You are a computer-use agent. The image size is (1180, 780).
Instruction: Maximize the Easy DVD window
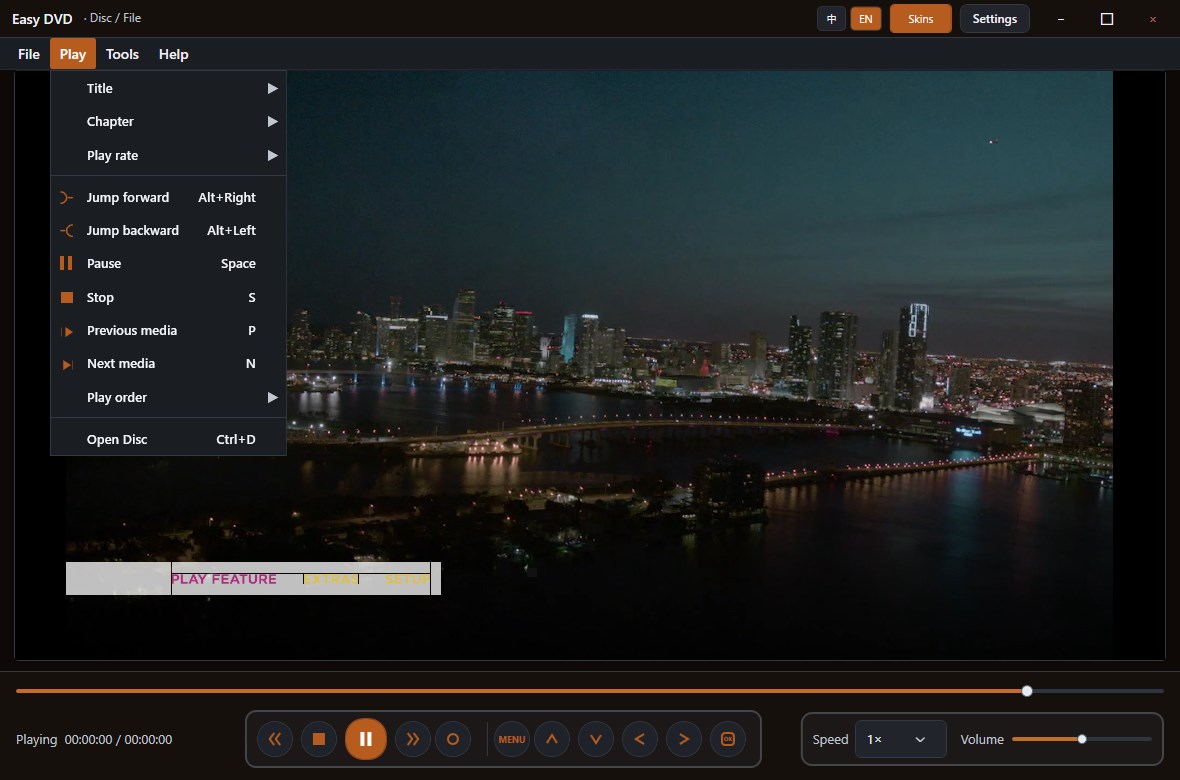tap(1106, 19)
